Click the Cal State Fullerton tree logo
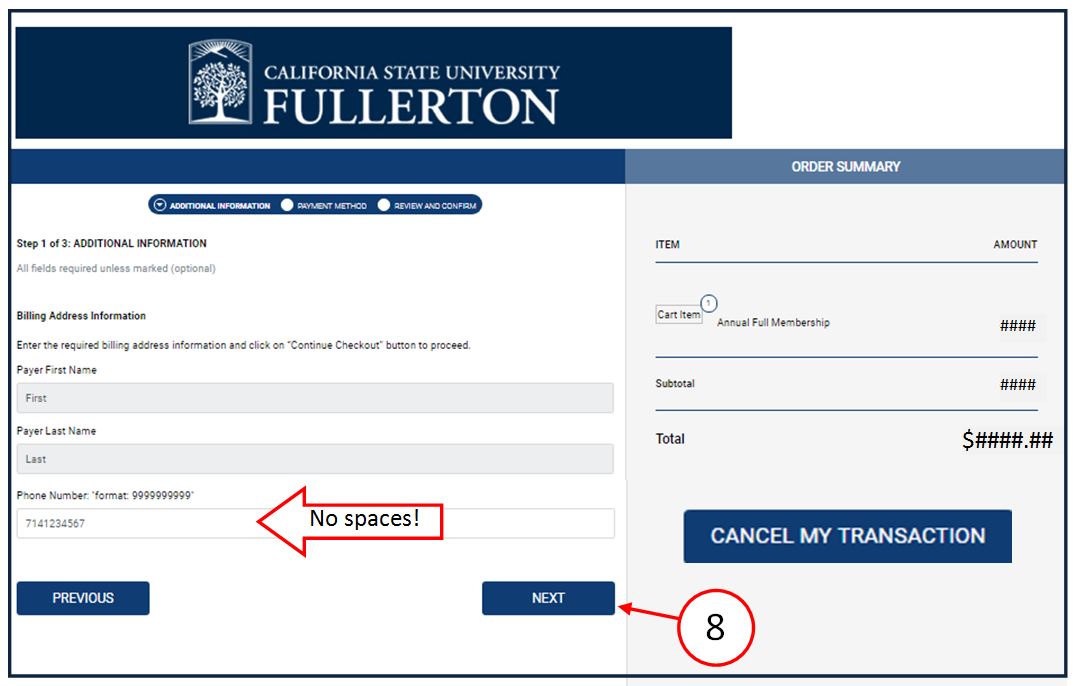Screen dimensions: 1076x686 (x=220, y=82)
